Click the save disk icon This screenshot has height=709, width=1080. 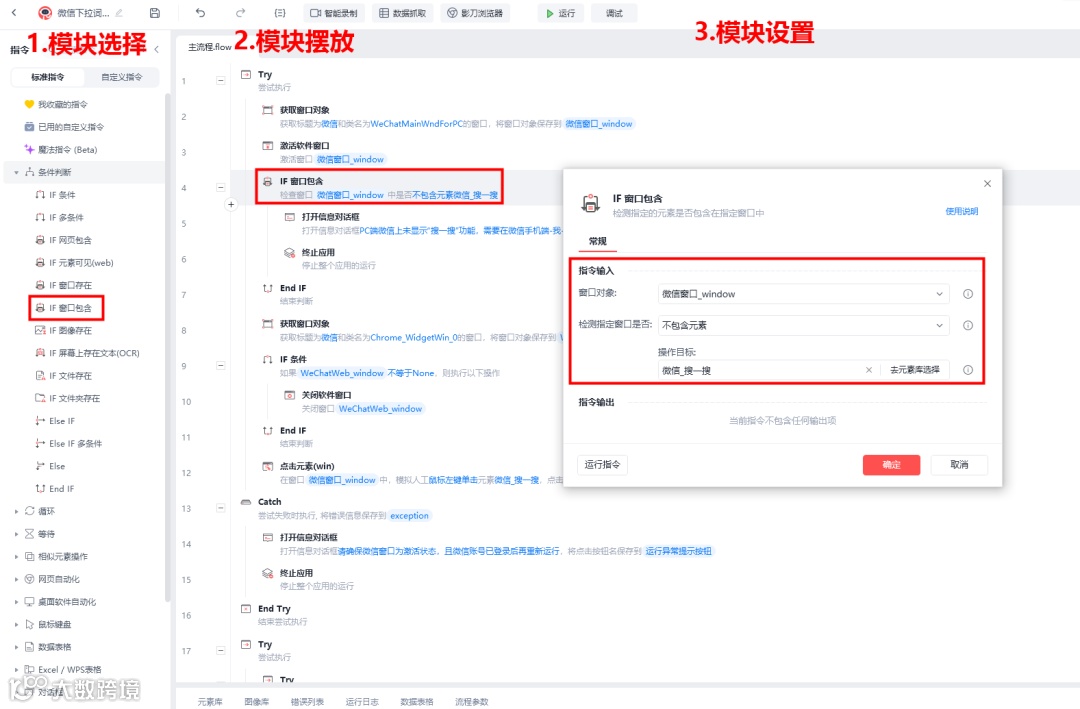pos(155,12)
